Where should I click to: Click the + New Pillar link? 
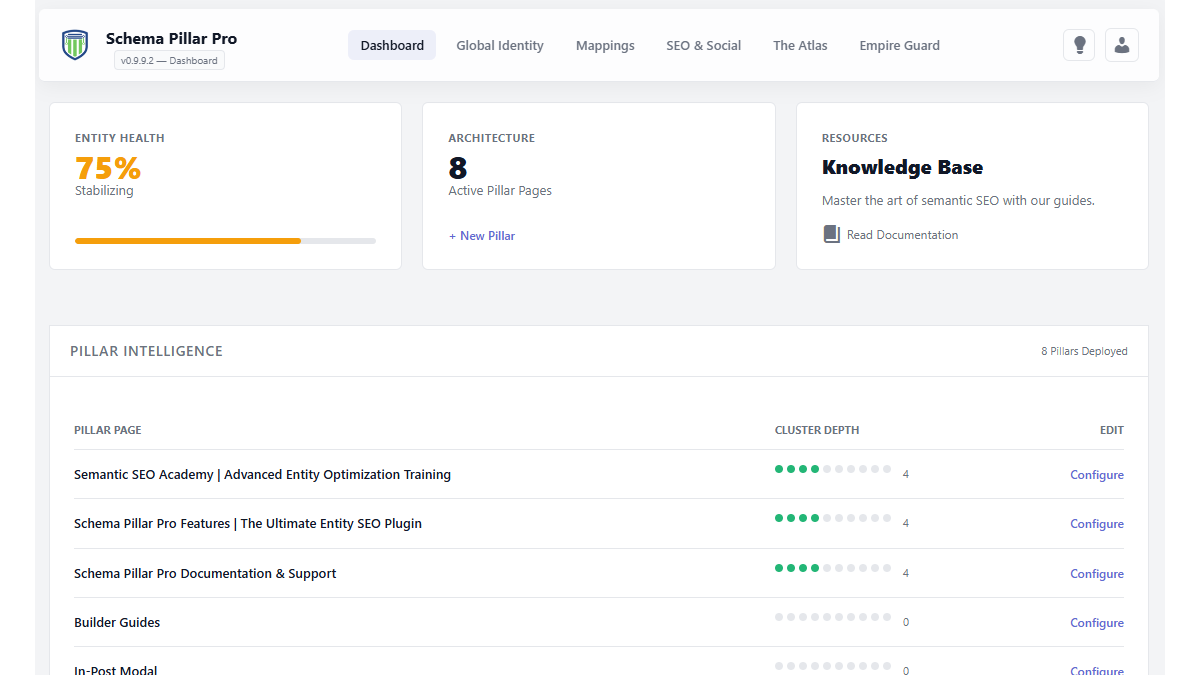point(482,235)
